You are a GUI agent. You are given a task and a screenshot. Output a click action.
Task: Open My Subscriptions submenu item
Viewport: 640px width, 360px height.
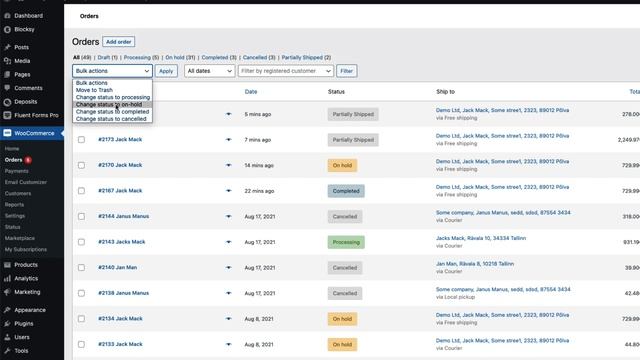click(x=26, y=249)
